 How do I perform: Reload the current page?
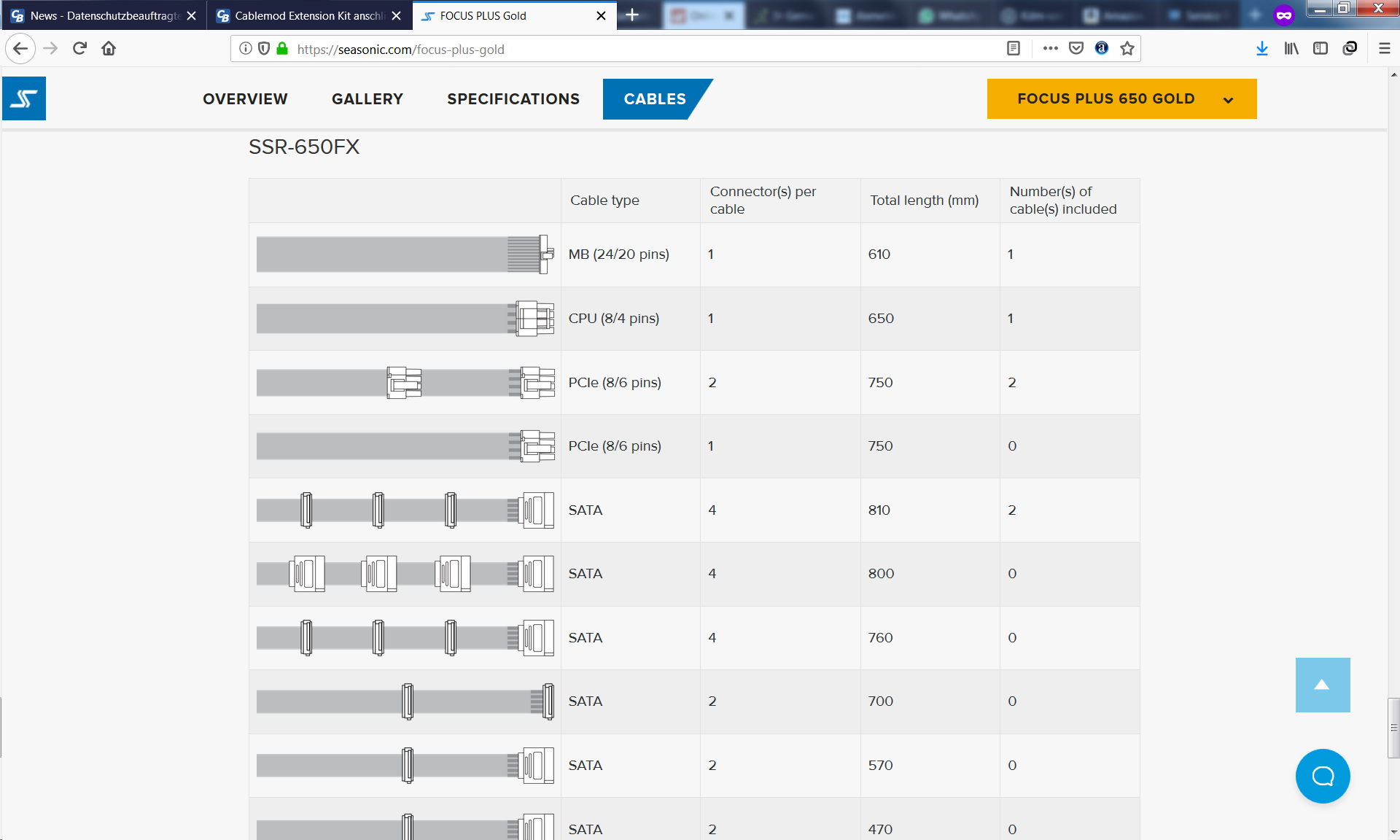coord(79,49)
